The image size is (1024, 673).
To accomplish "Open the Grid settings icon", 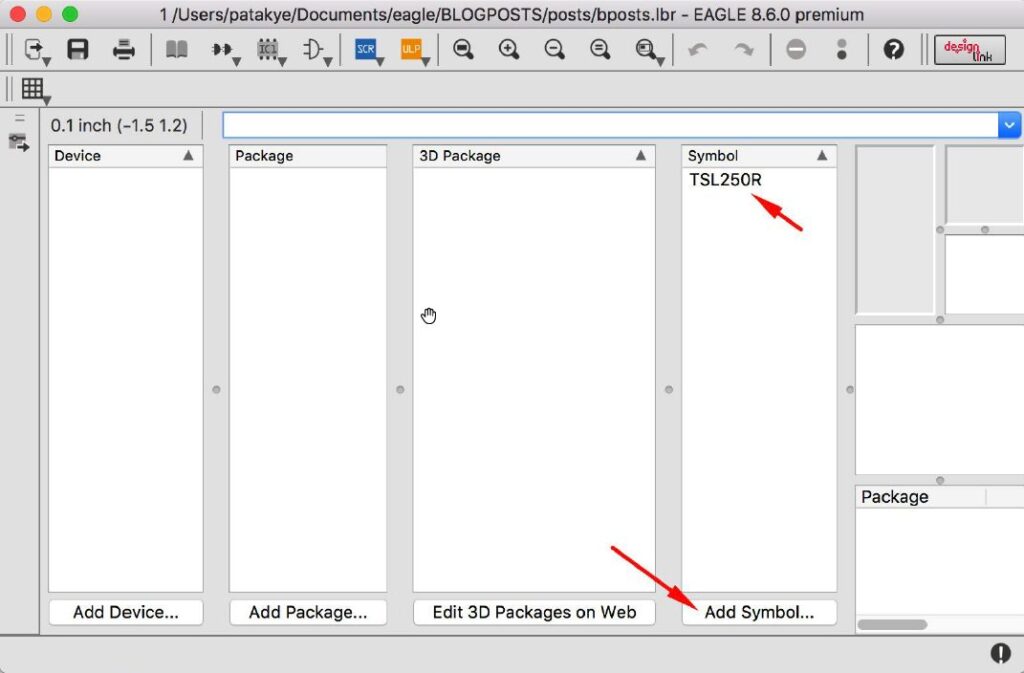I will tap(32, 88).
